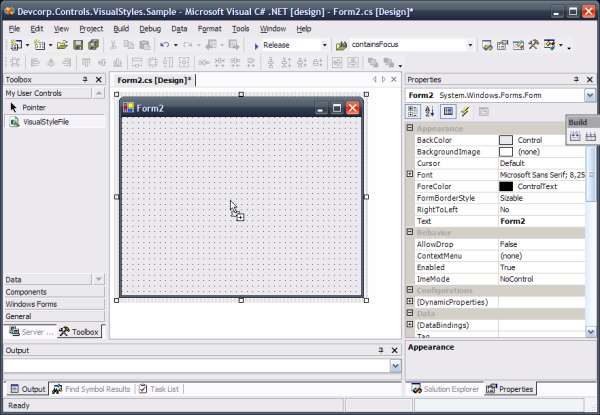600x415 pixels.
Task: Toggle Categorized view in Properties
Action: [413, 112]
